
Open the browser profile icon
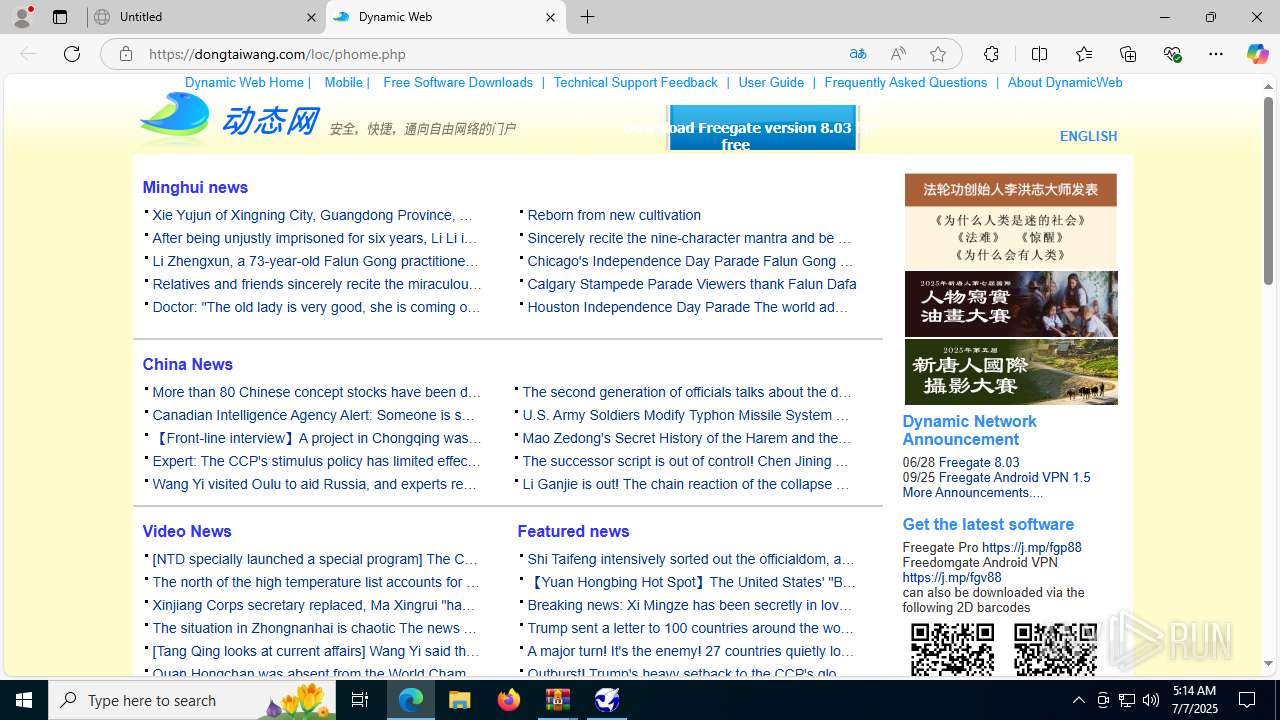coord(22,17)
